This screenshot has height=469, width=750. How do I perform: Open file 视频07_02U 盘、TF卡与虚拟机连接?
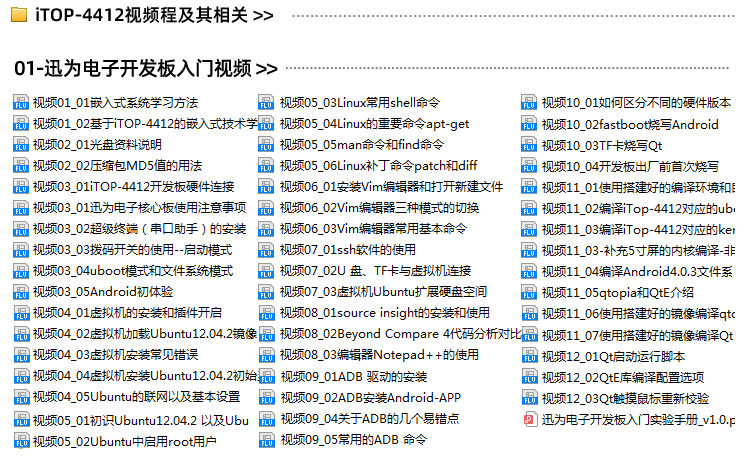pyautogui.click(x=375, y=271)
